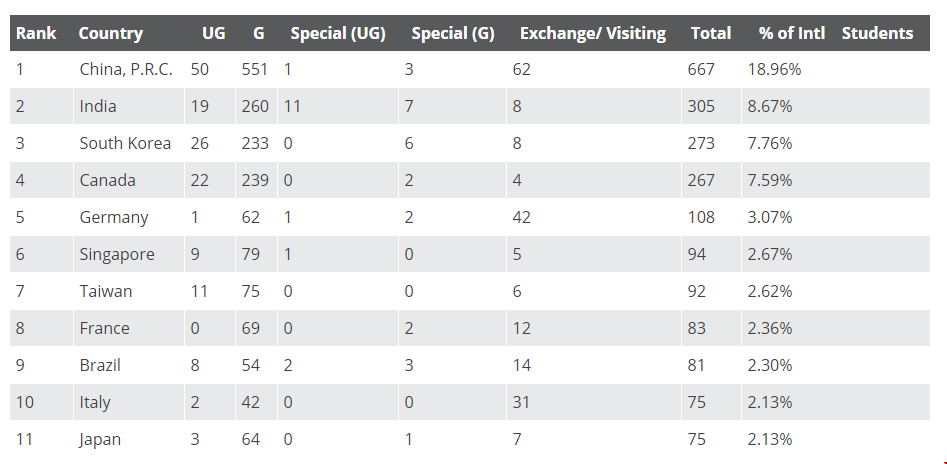
Task: Select the UG column header
Action: [214, 33]
